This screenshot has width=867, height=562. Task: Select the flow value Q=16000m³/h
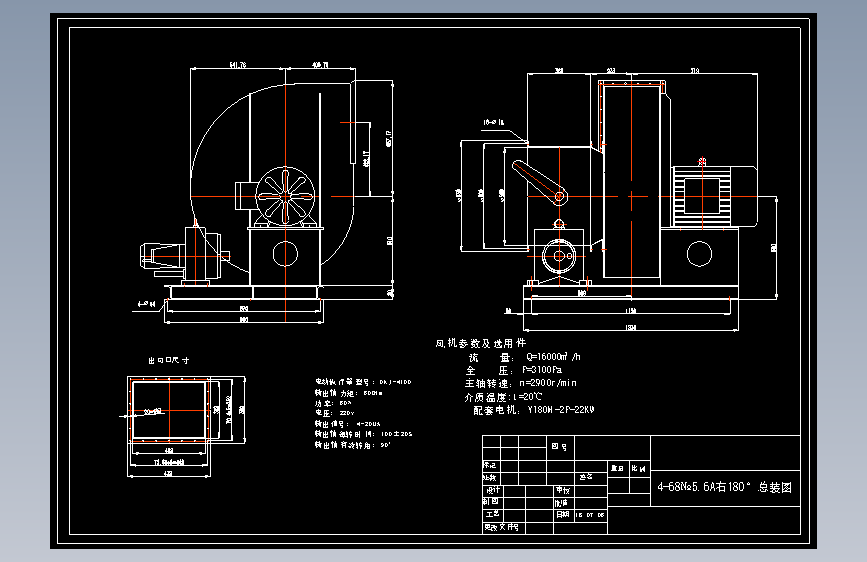553,357
